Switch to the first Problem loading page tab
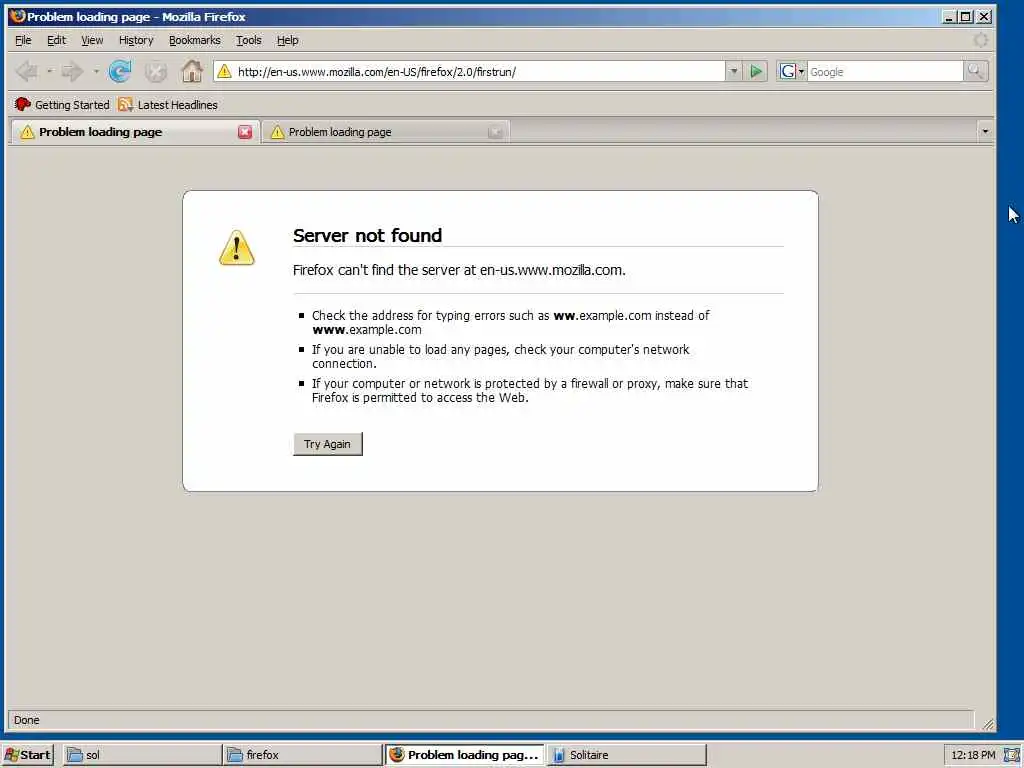Viewport: 1024px width, 768px height. (x=134, y=132)
